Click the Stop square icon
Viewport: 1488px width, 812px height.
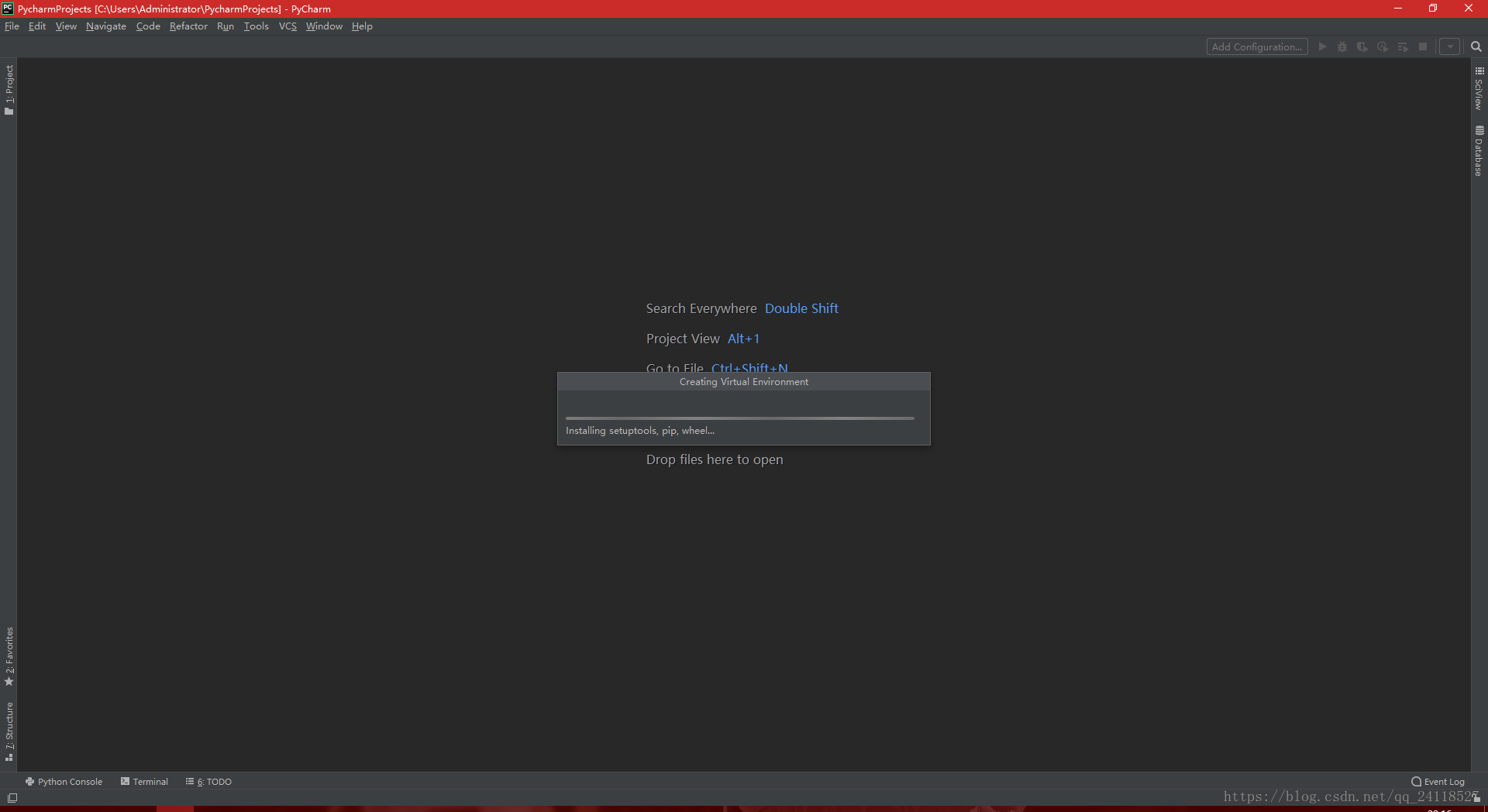(1423, 46)
